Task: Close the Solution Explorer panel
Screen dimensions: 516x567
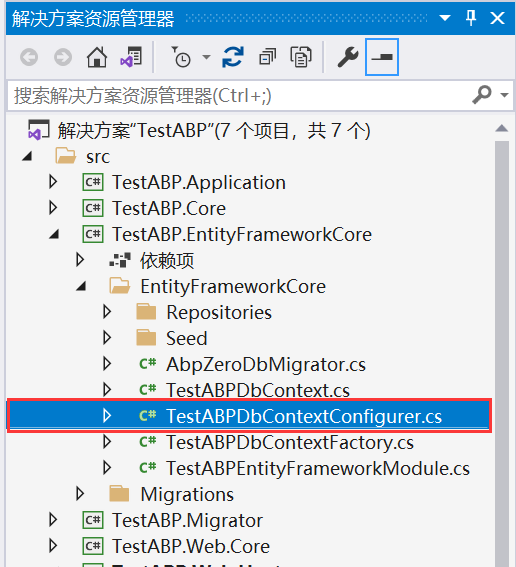Action: 497,18
